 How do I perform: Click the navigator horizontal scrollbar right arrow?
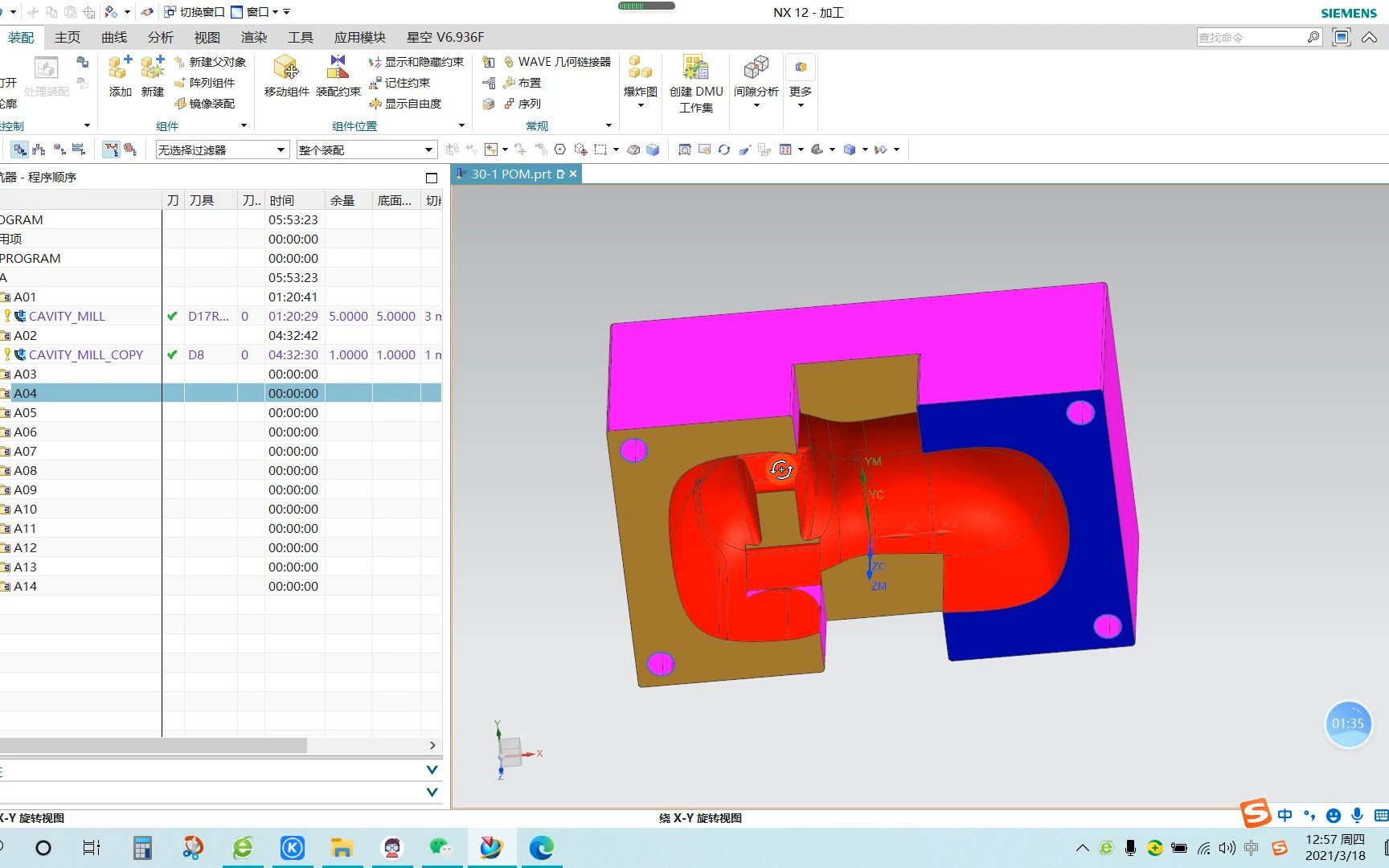tap(432, 745)
